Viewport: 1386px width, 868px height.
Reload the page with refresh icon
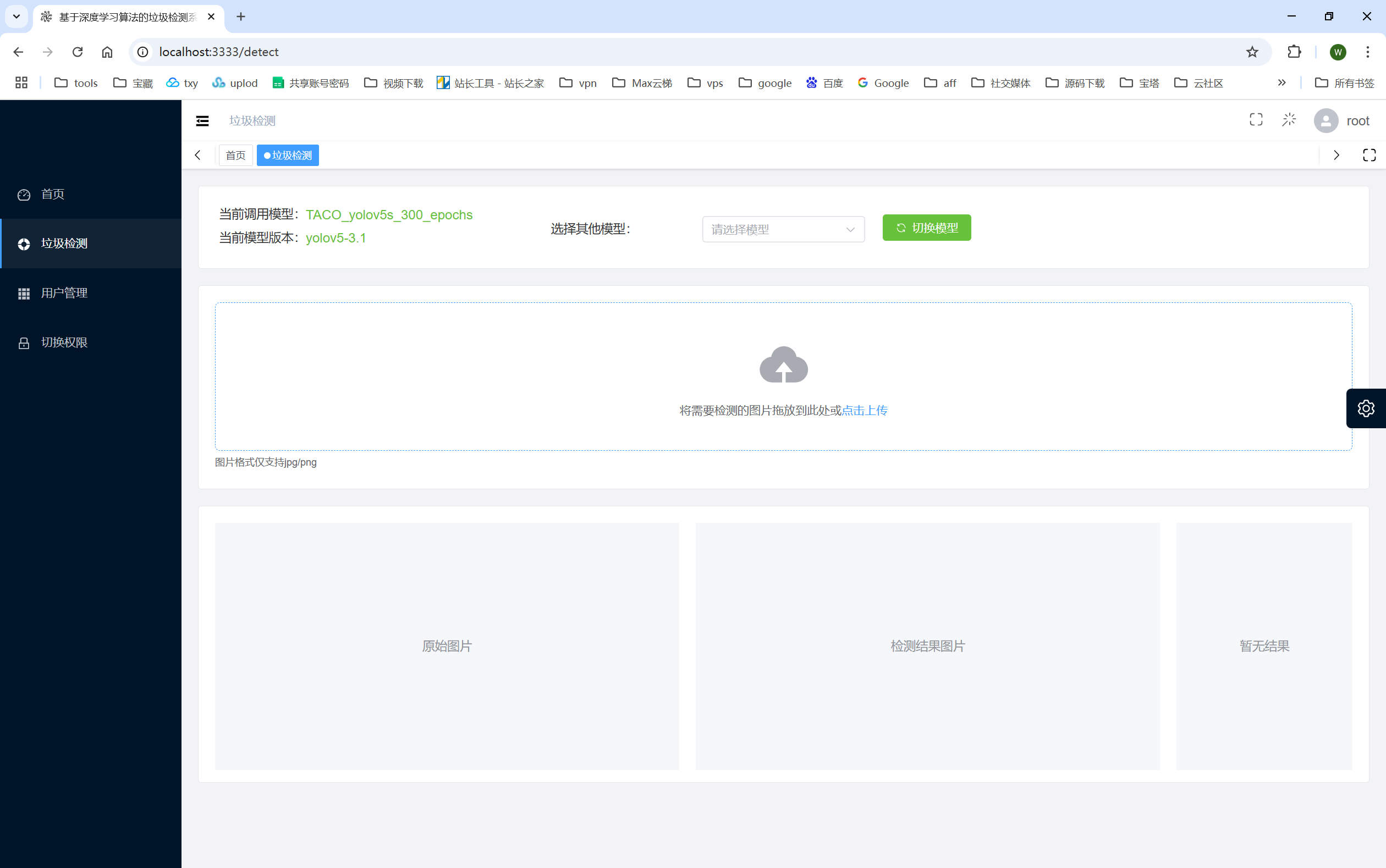click(x=78, y=52)
